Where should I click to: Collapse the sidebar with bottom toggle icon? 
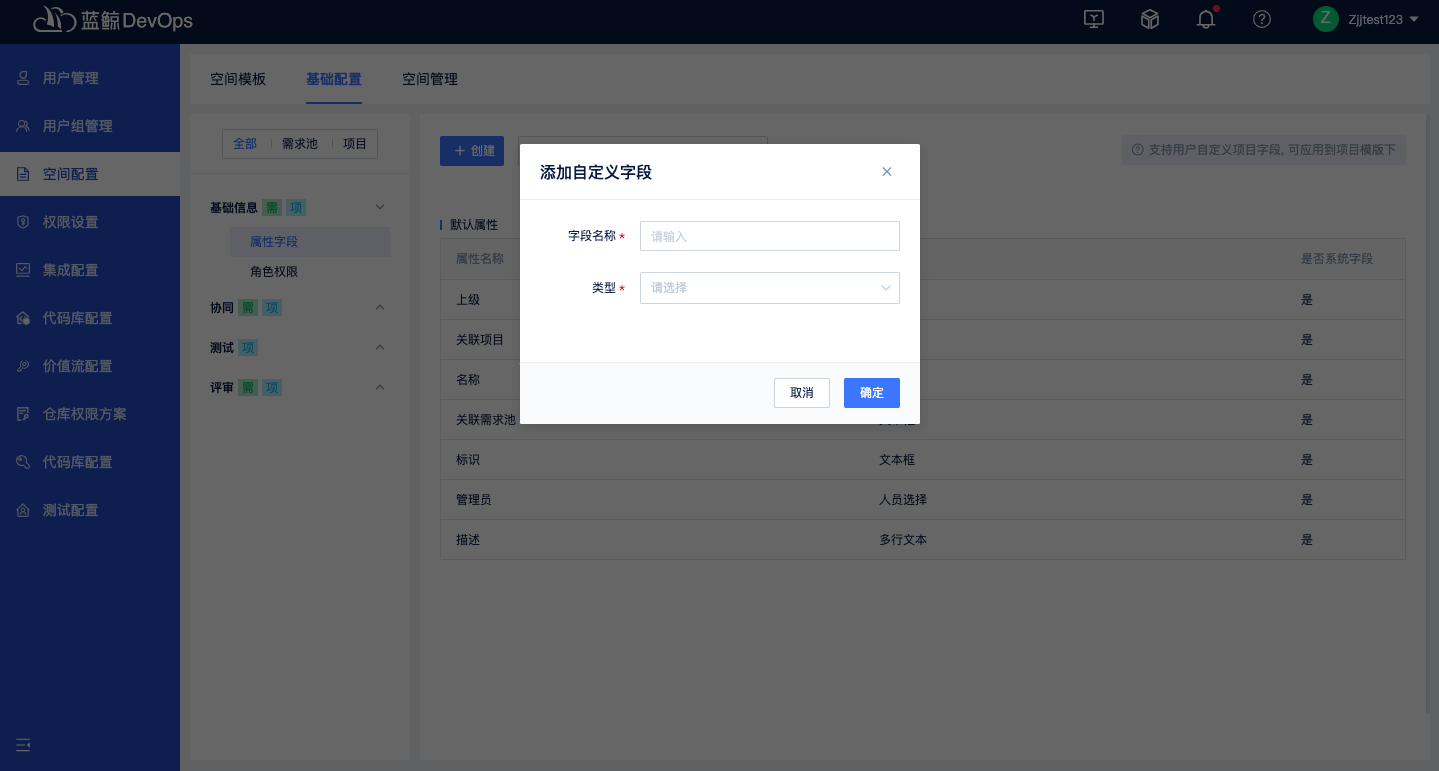23,745
